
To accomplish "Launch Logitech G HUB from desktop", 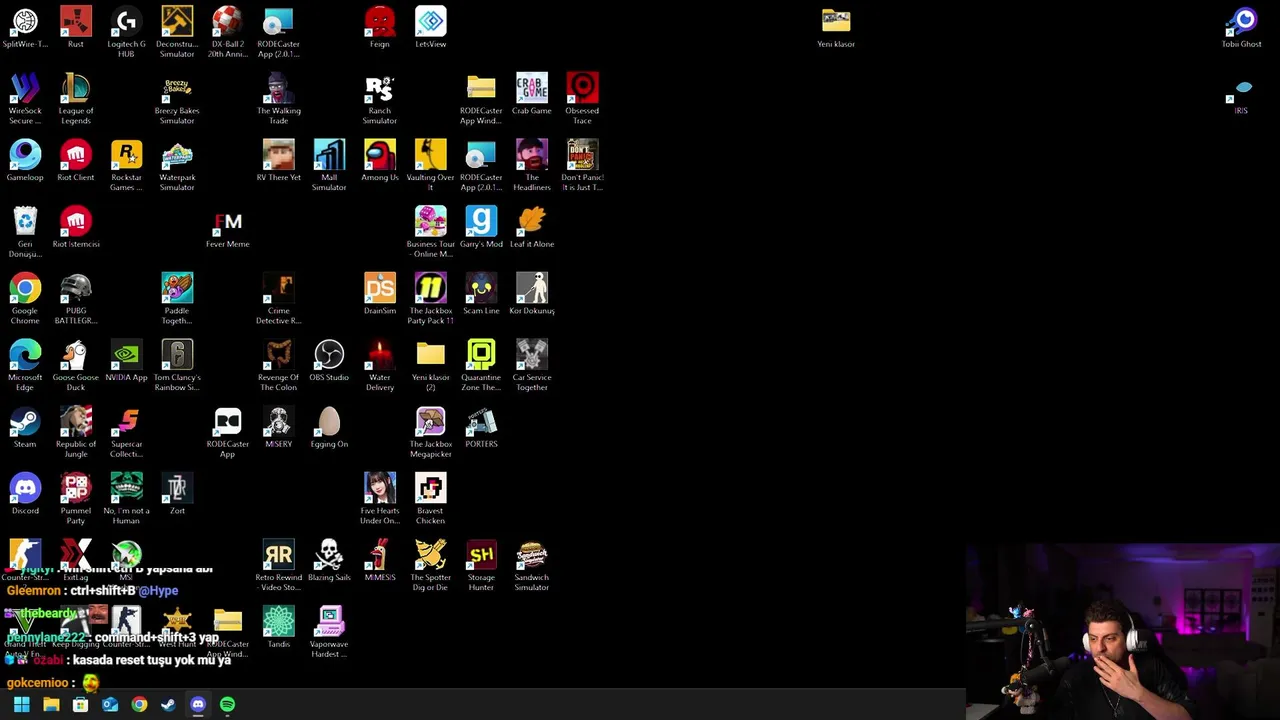I will click(126, 32).
